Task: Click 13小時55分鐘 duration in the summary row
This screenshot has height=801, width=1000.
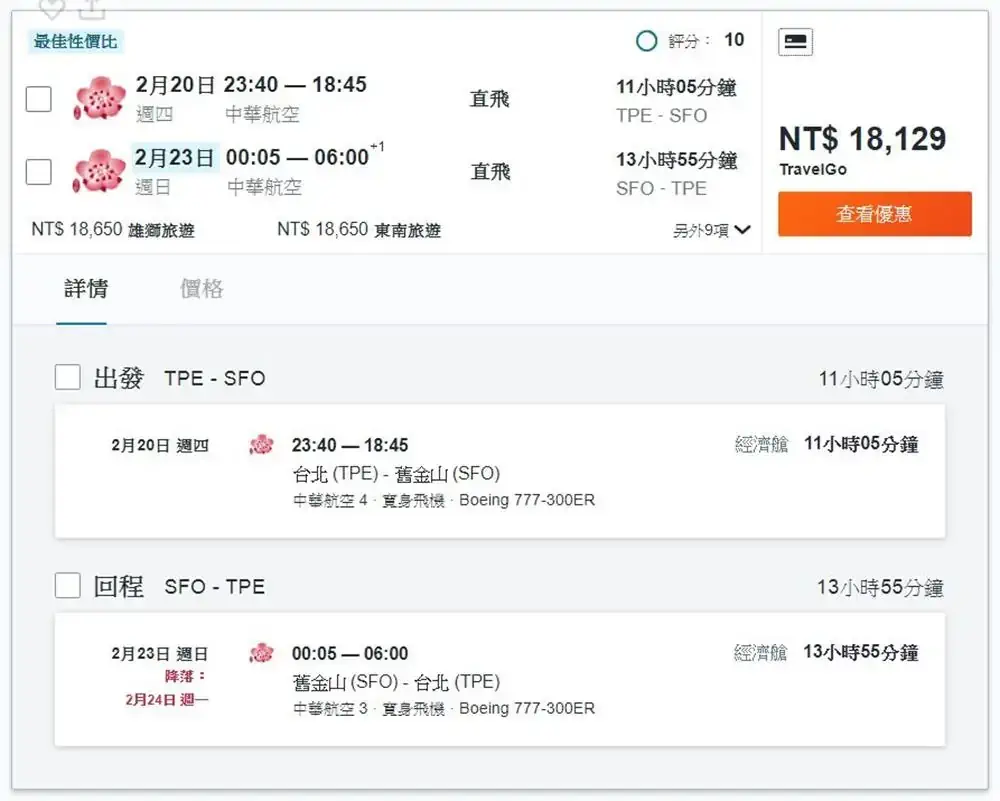Action: pyautogui.click(x=677, y=160)
